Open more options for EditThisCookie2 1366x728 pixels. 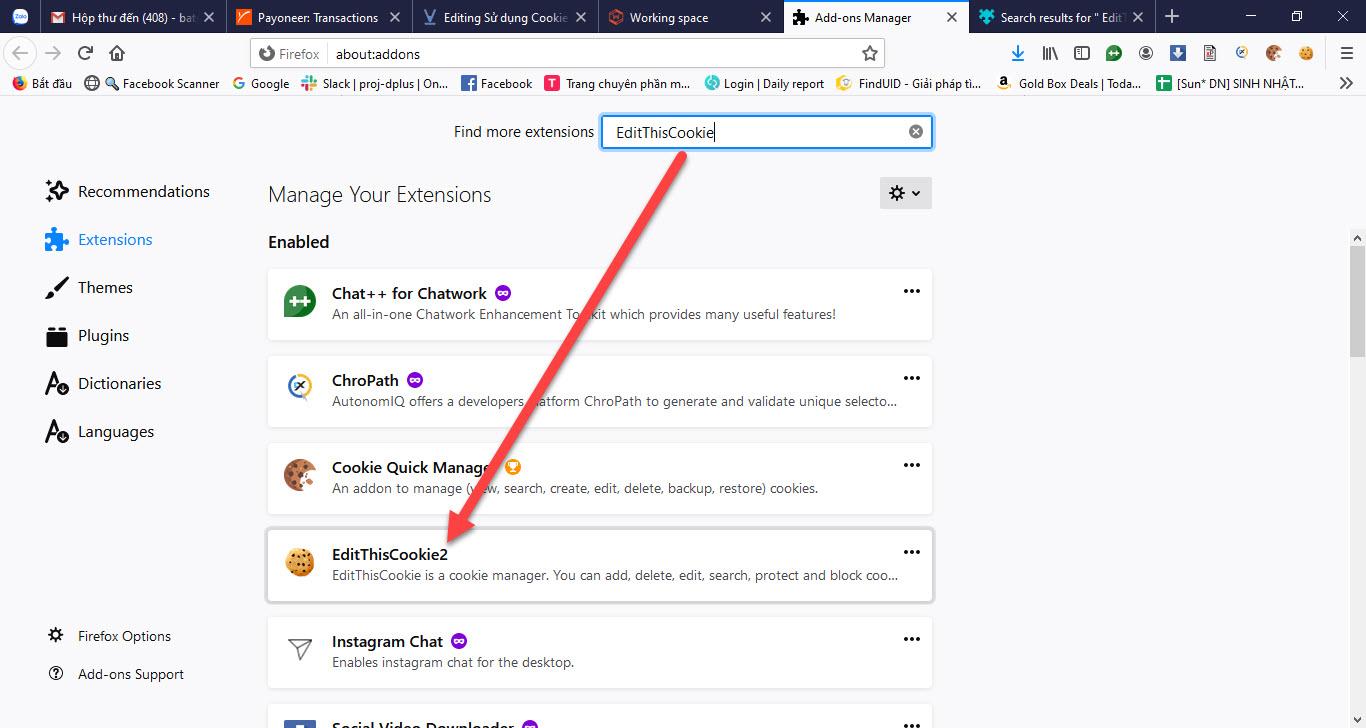[912, 552]
